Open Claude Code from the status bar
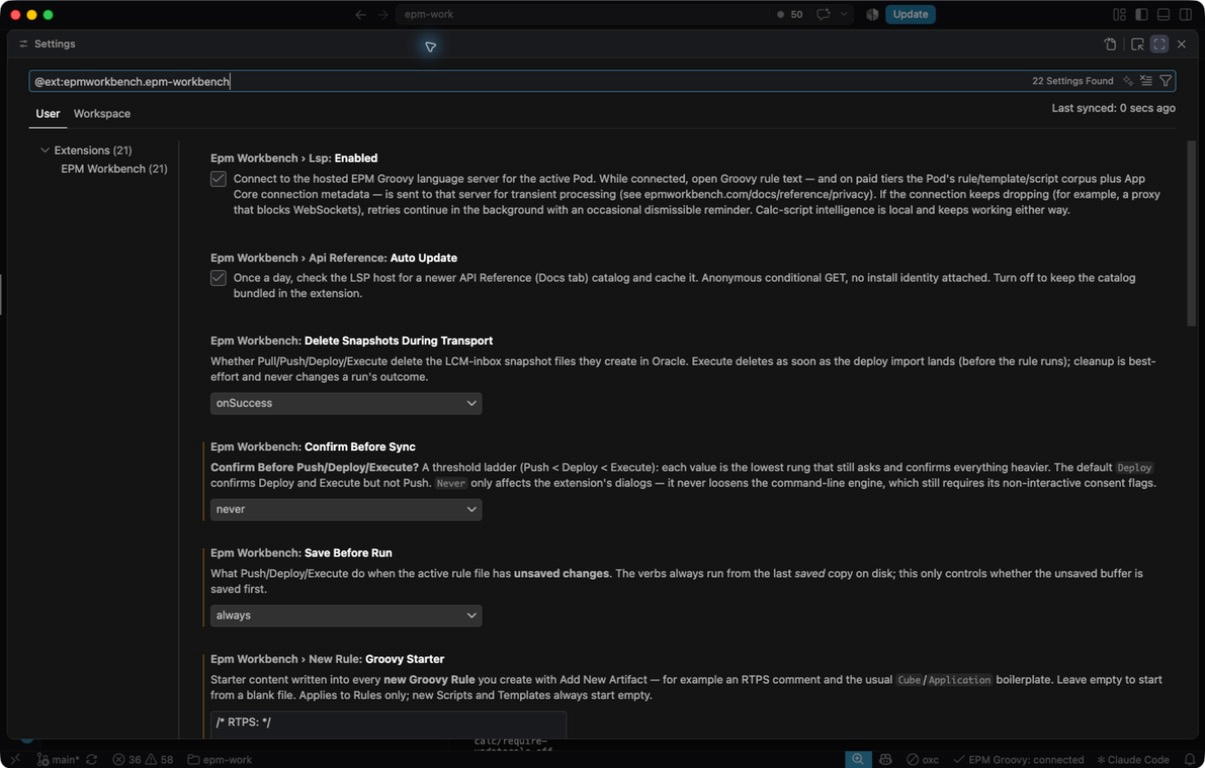Image resolution: width=1205 pixels, height=768 pixels. coord(1132,760)
